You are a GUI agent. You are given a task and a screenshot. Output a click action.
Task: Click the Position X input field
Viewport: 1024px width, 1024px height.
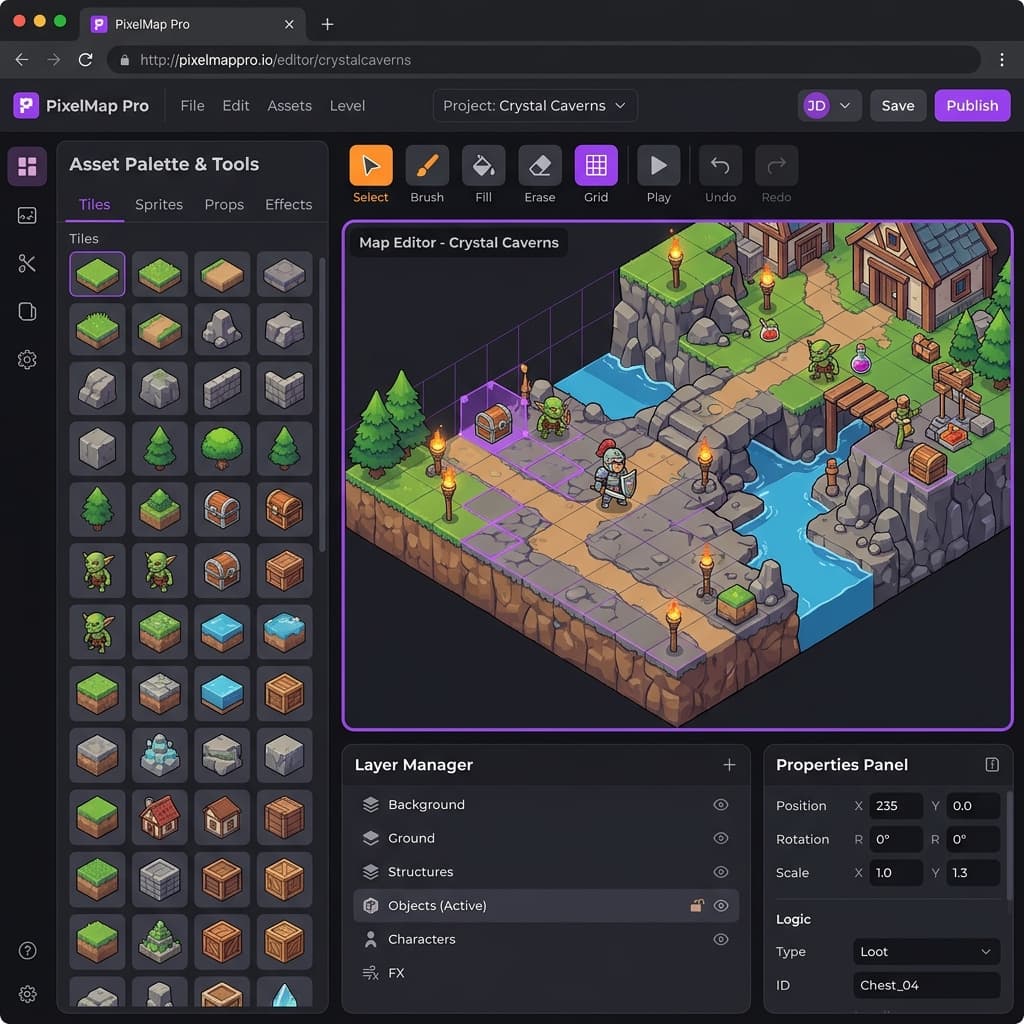tap(895, 806)
